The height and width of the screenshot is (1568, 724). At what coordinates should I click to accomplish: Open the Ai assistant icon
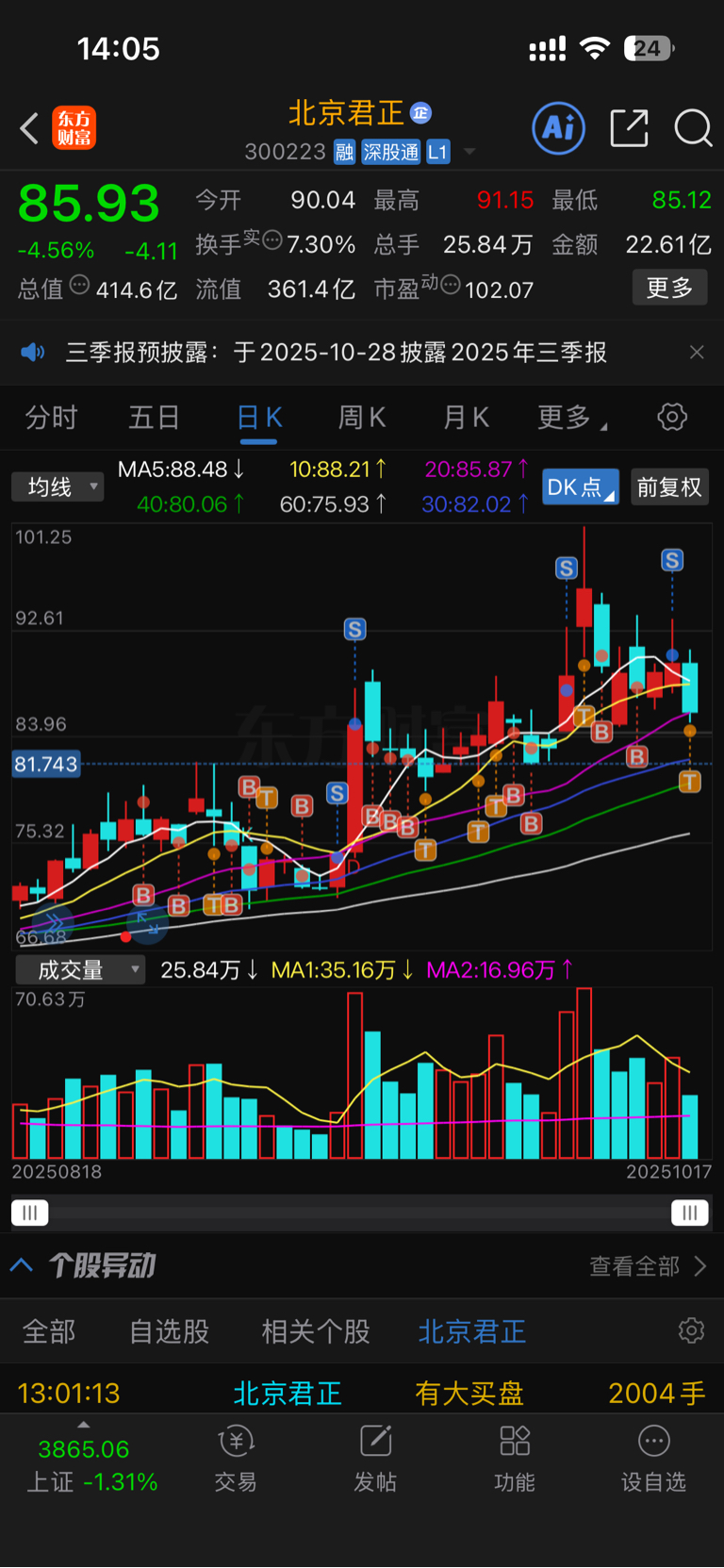point(559,127)
